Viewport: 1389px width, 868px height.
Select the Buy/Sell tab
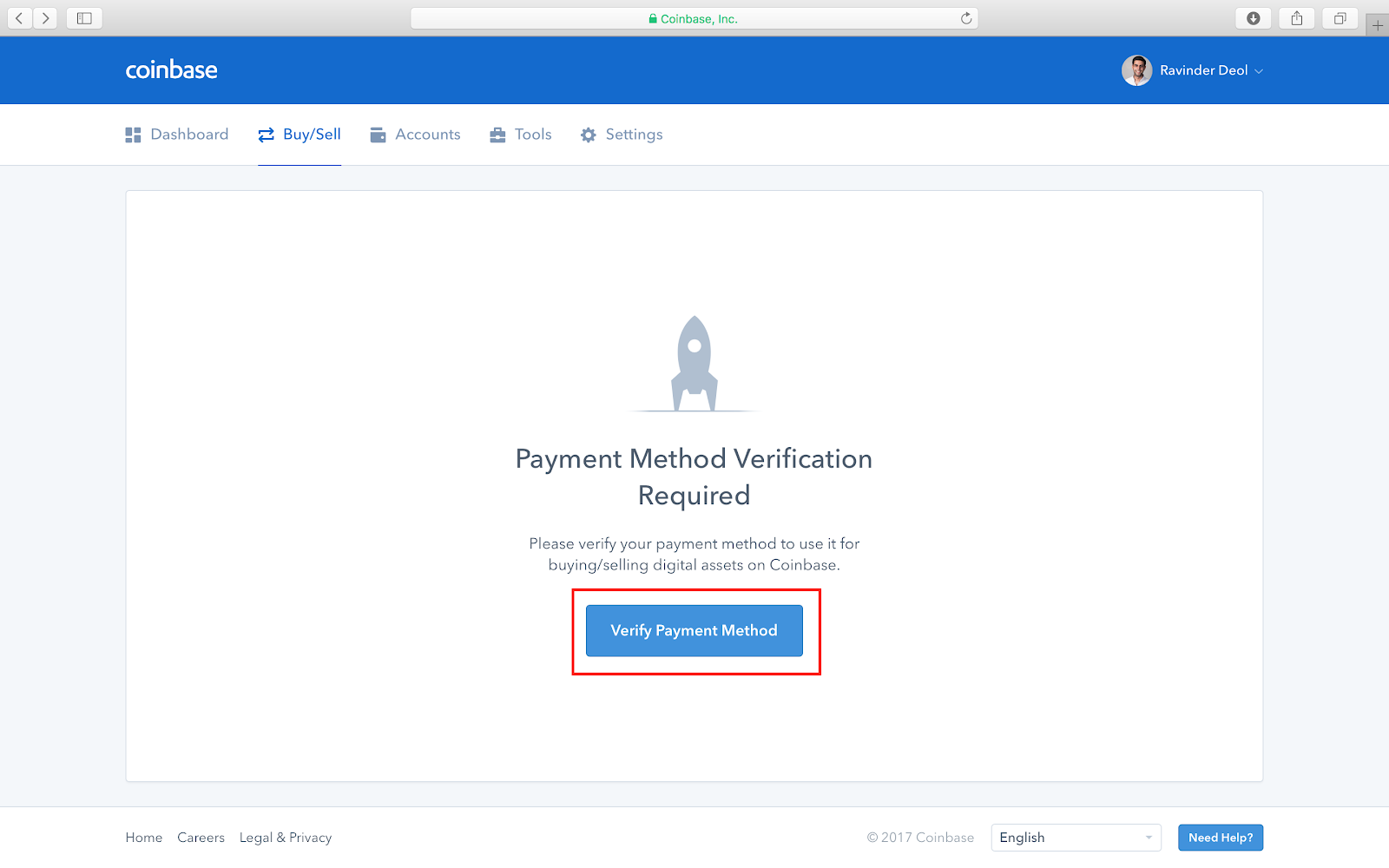300,135
